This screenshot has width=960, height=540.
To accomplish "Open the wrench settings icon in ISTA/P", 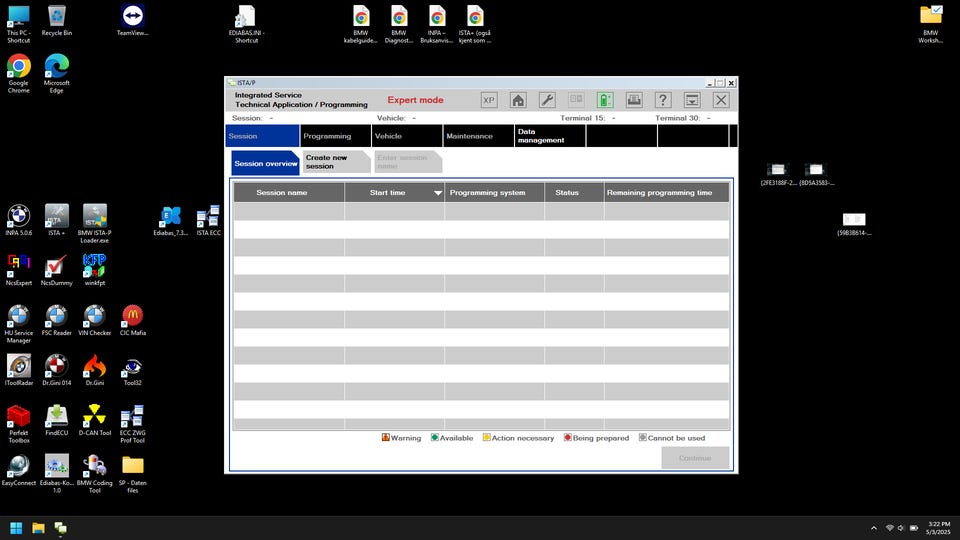I will [x=547, y=100].
